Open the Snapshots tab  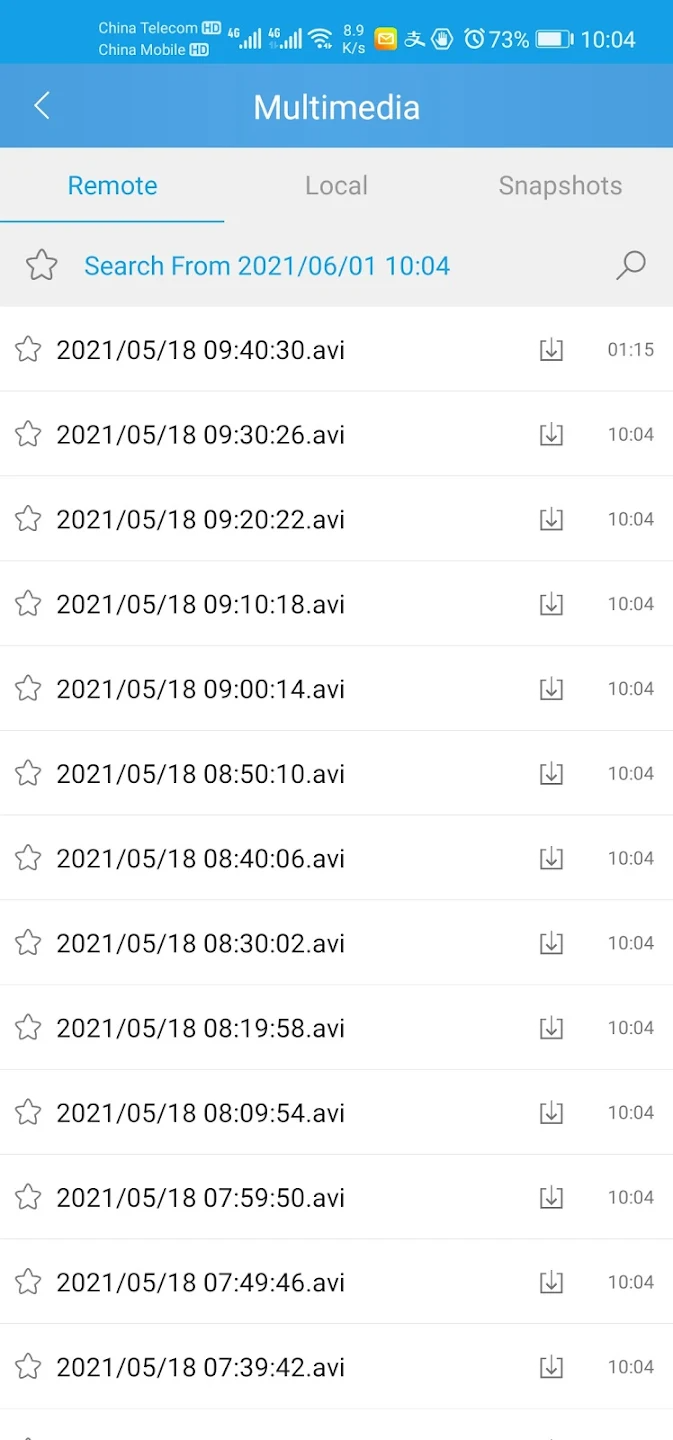point(560,185)
